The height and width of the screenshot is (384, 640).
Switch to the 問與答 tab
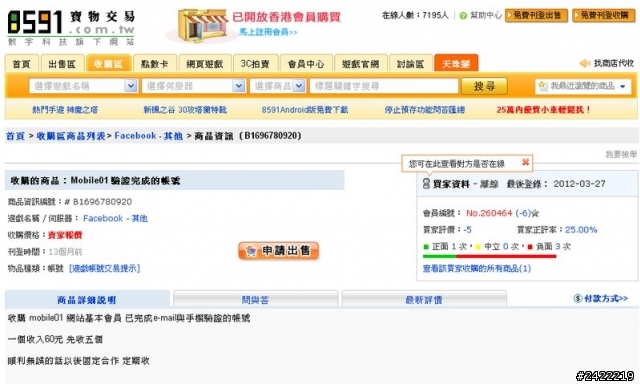coord(256,300)
